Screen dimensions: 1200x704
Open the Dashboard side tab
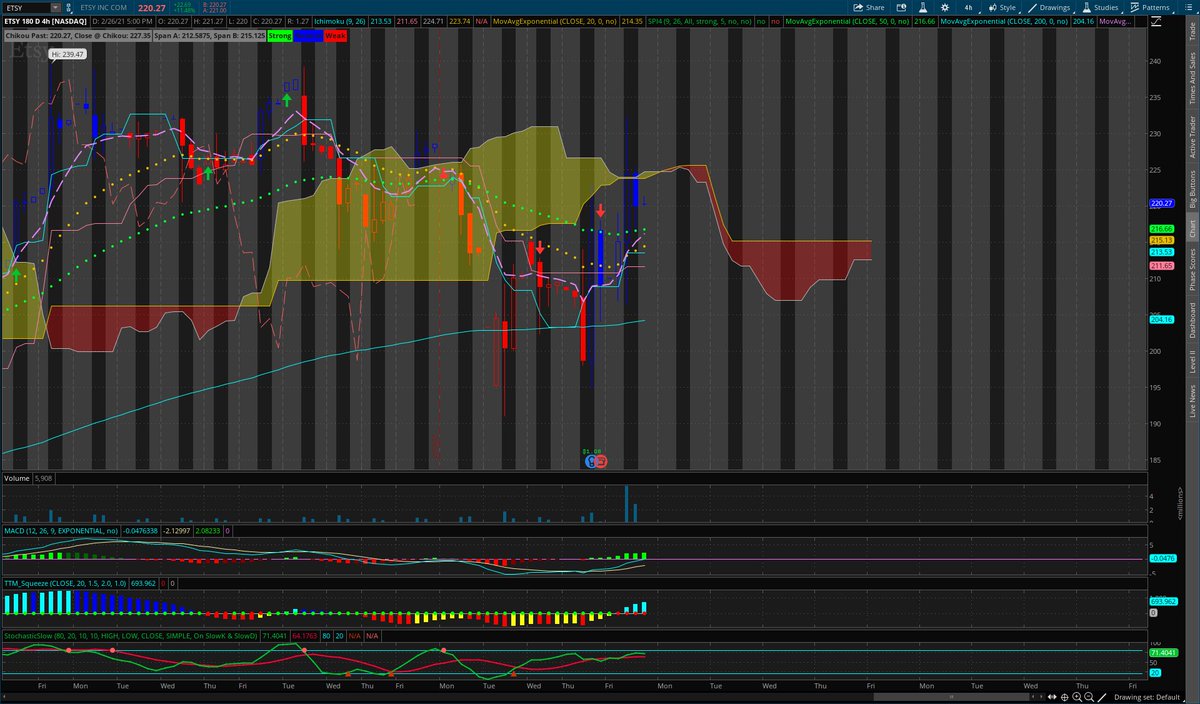coord(1191,318)
